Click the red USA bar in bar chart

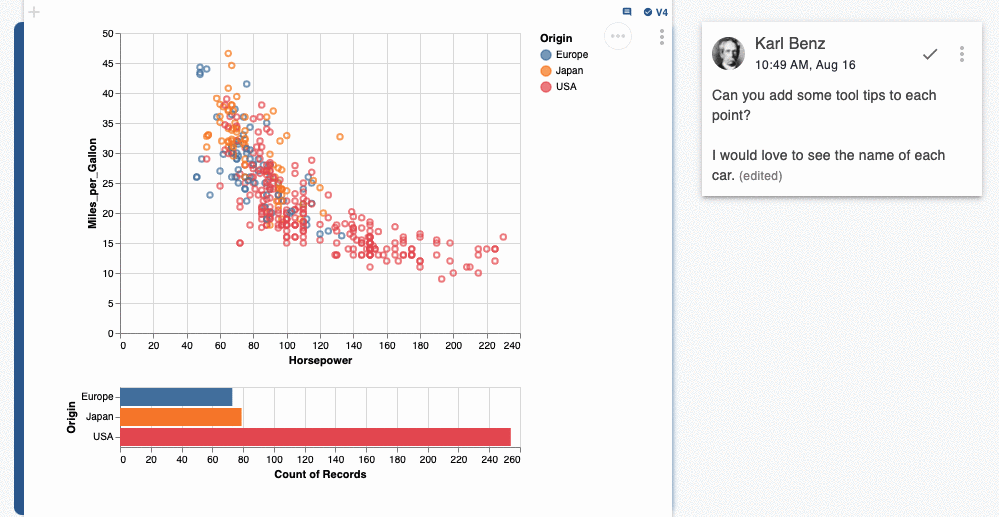[315, 437]
